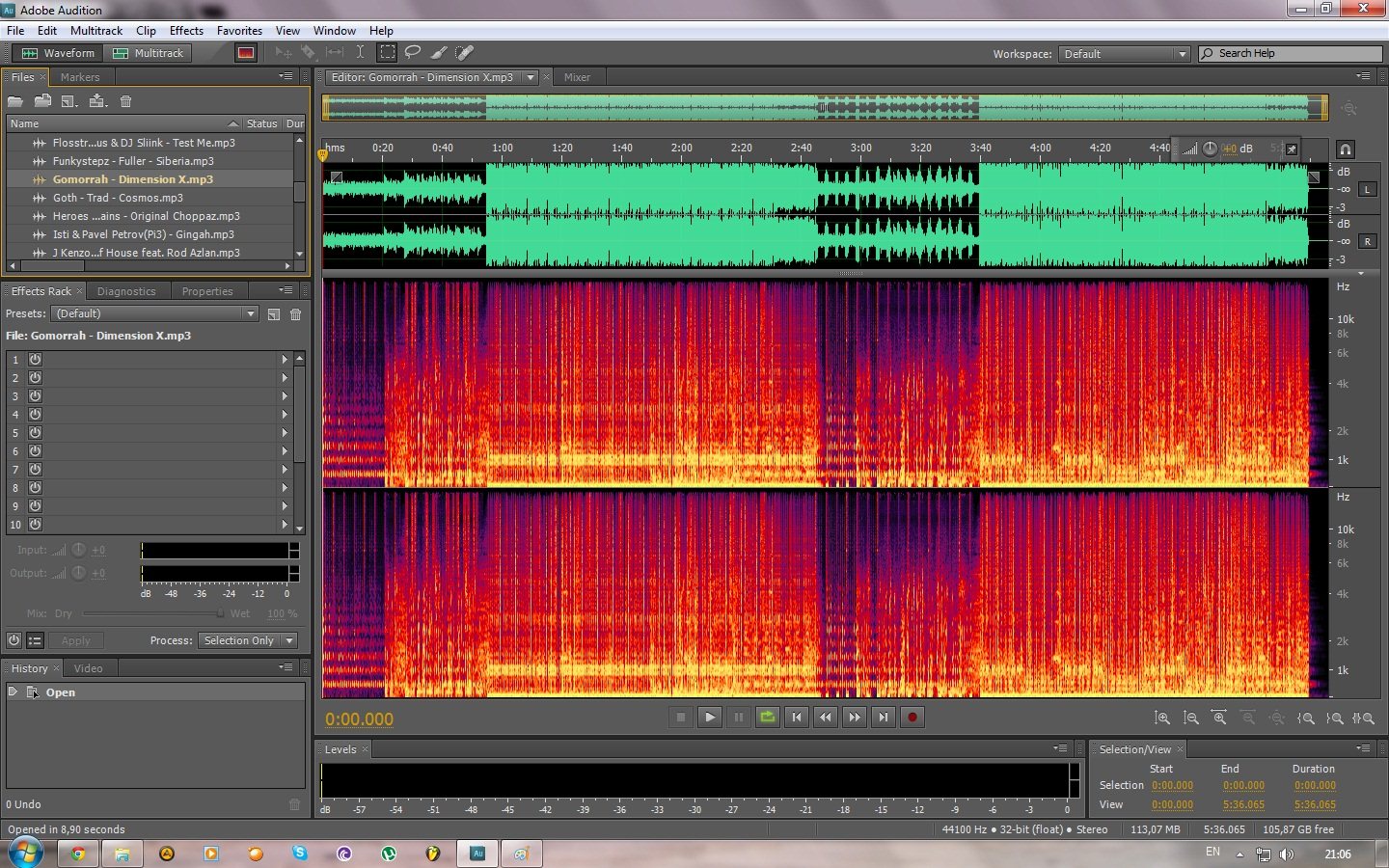Start playback with the Play button

pos(710,718)
